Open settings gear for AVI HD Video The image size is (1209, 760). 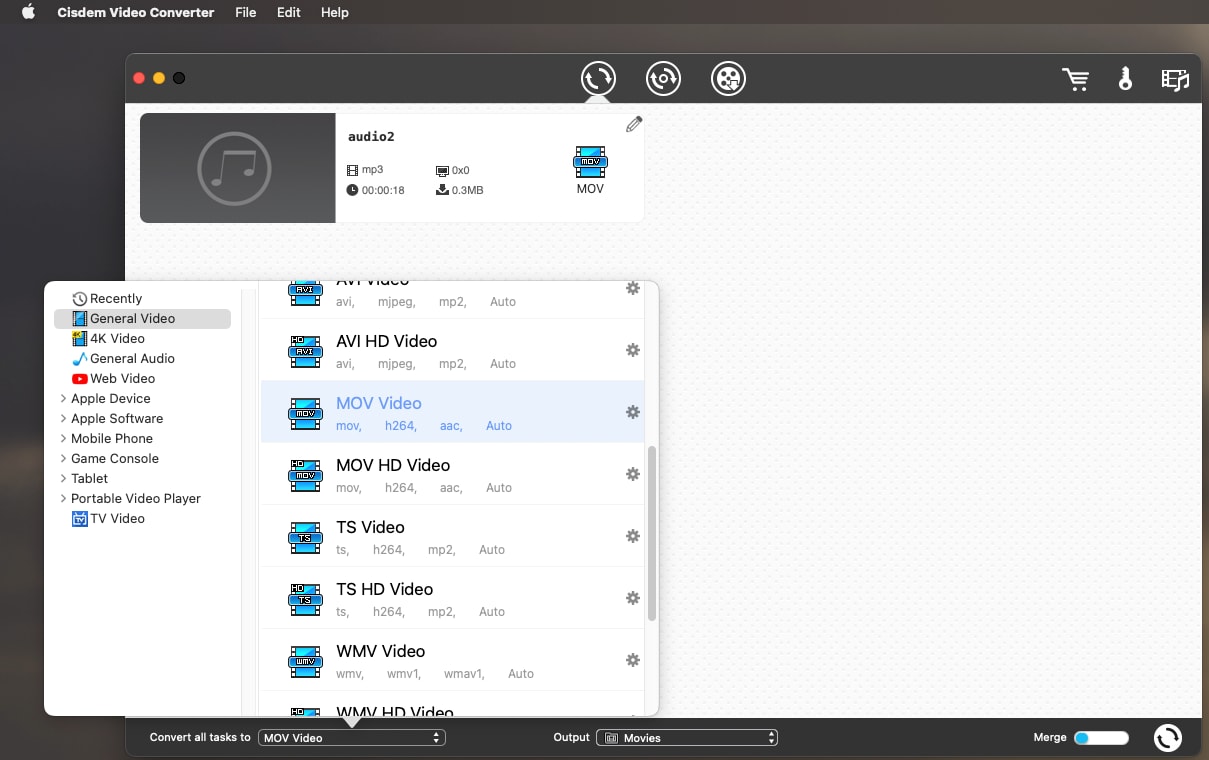click(x=633, y=350)
